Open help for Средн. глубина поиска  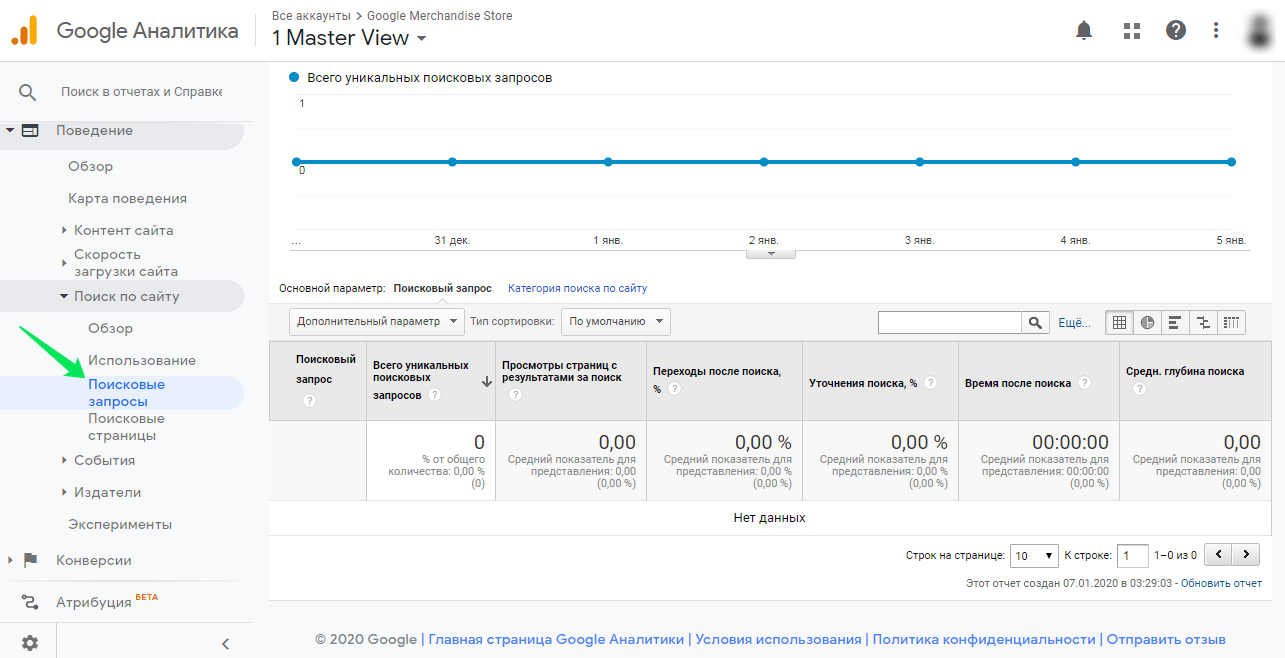point(1139,389)
